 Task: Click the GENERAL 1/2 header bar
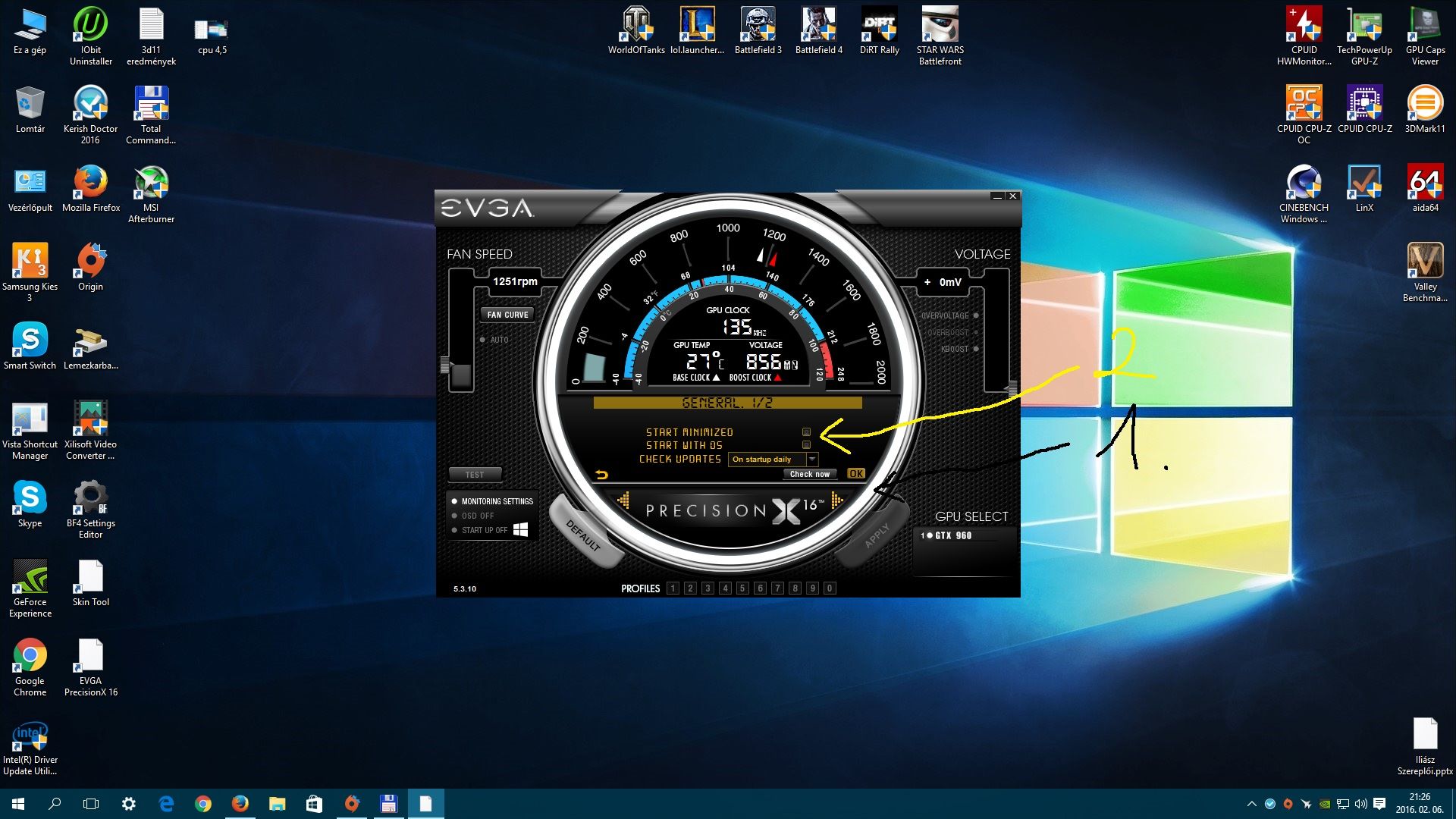727,403
